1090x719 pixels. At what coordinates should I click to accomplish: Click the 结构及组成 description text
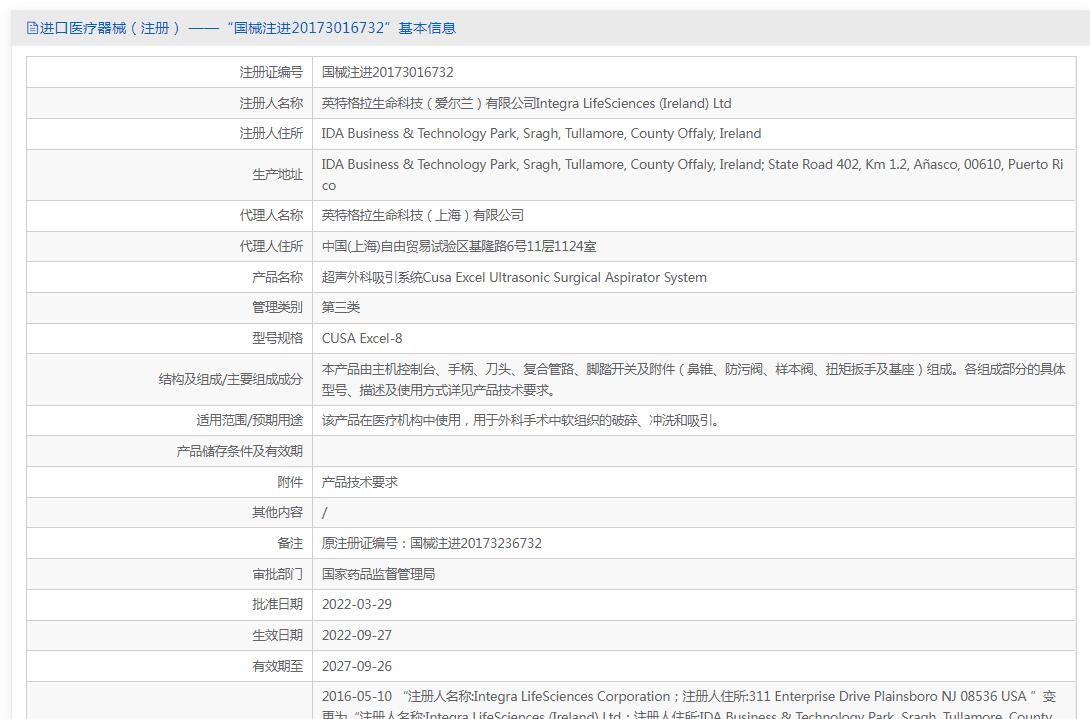[693, 380]
